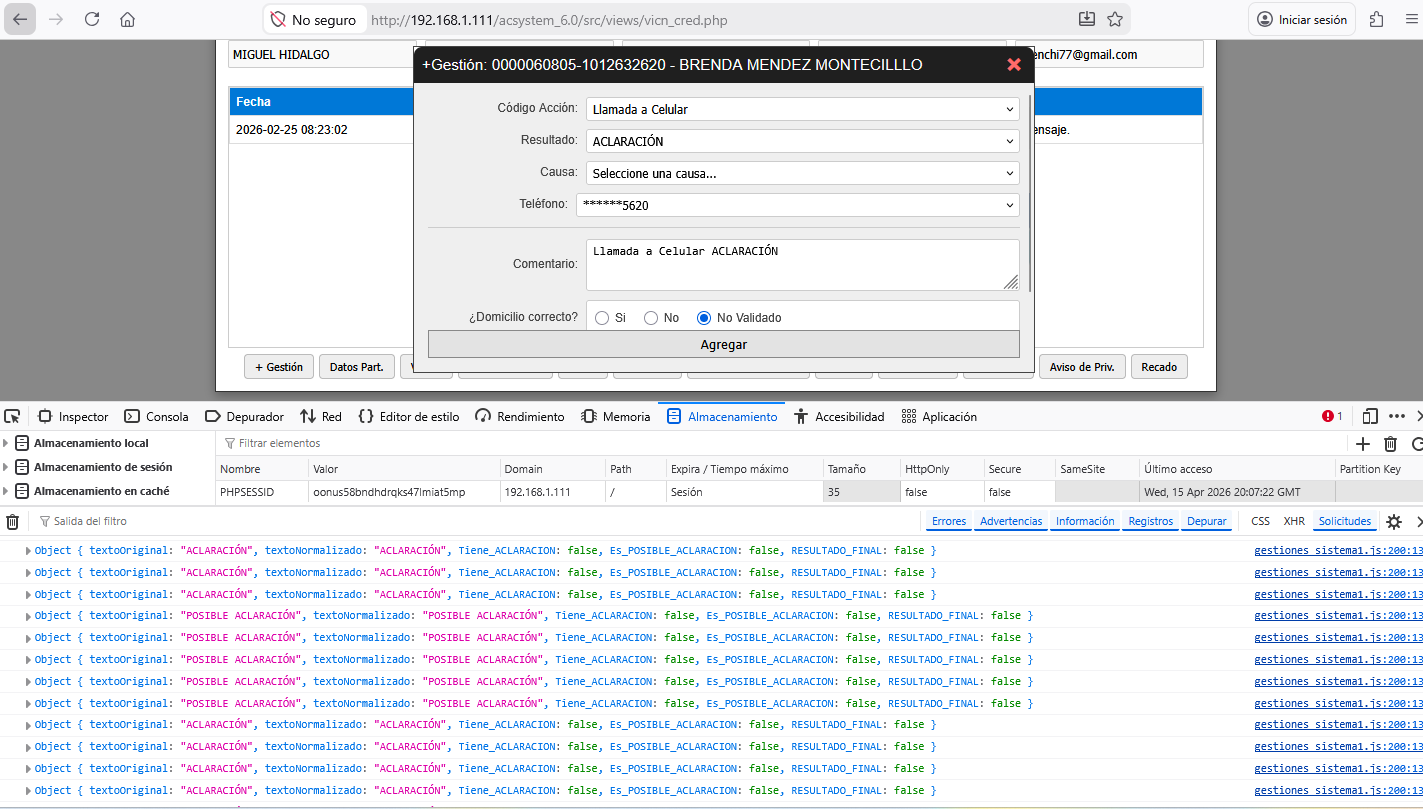1423x809 pixels.
Task: Toggle the XHR console filter
Action: pos(1294,521)
